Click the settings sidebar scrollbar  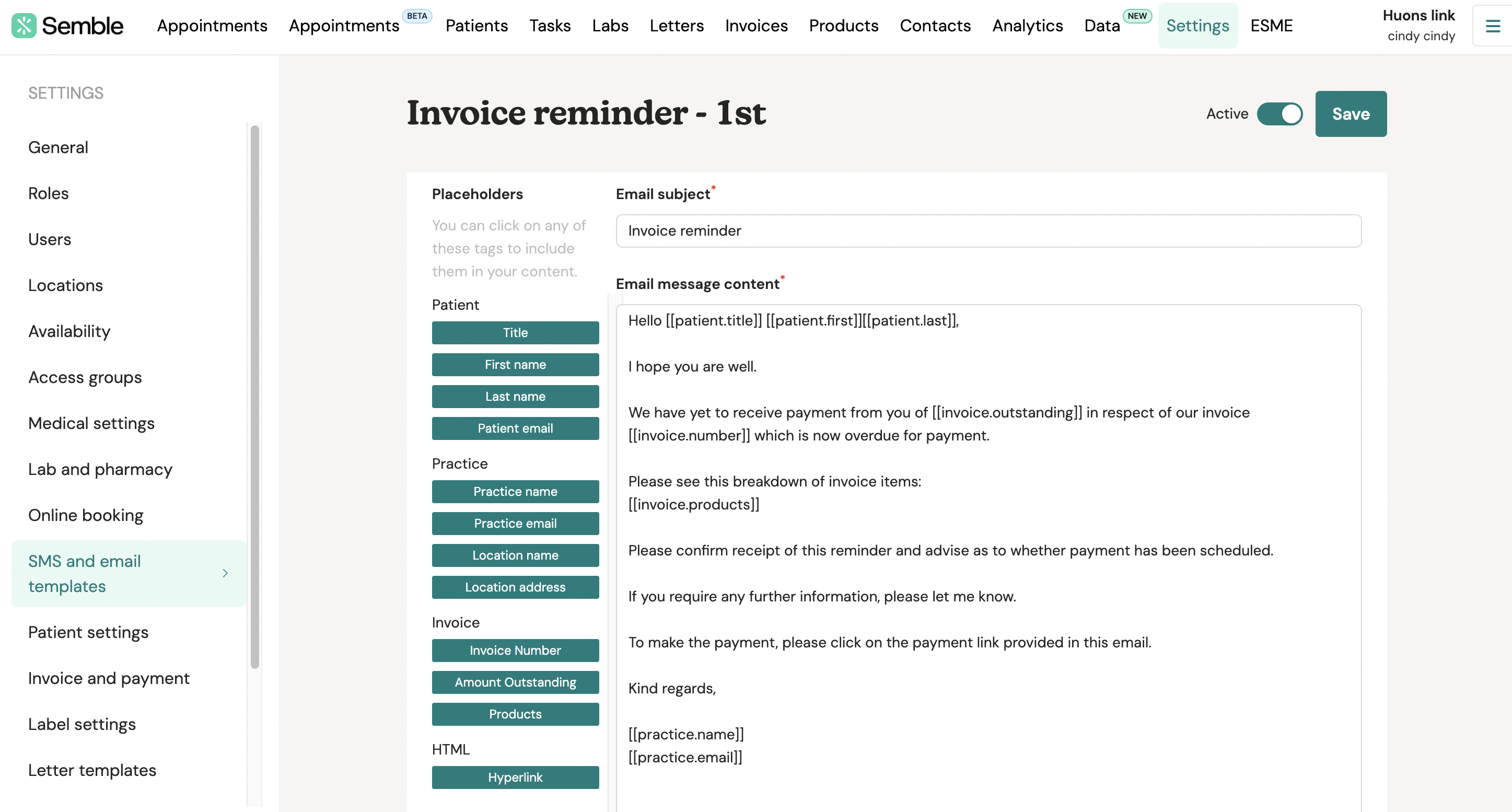pos(255,397)
